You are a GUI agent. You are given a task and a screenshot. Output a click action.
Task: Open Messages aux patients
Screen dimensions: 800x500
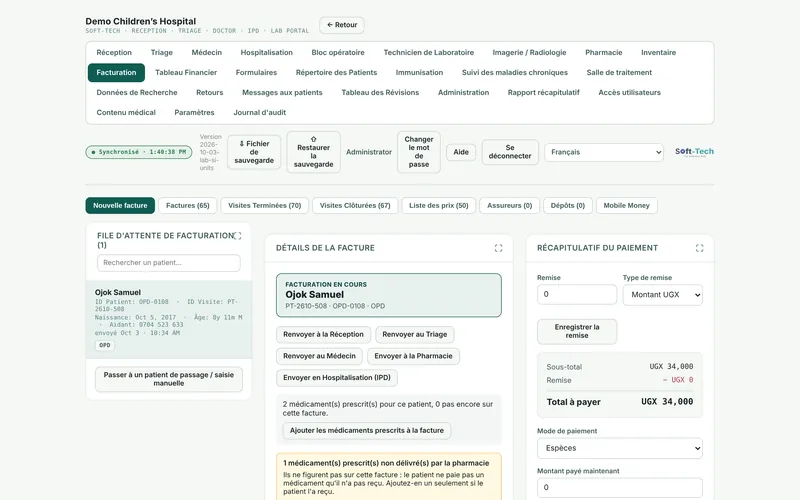(x=282, y=92)
